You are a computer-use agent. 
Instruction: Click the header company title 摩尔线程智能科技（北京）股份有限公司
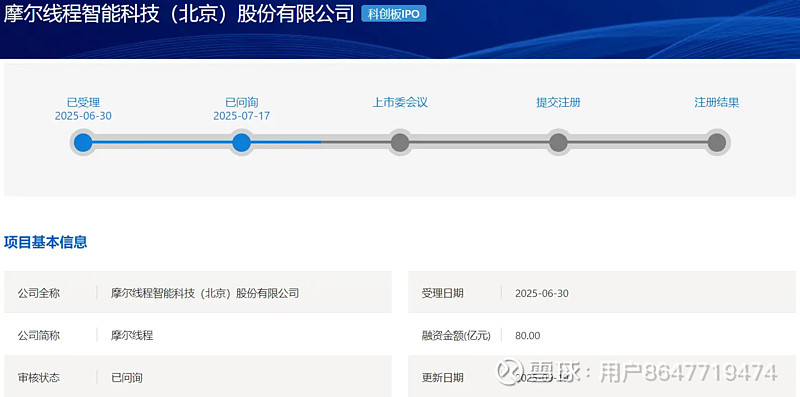coord(179,14)
